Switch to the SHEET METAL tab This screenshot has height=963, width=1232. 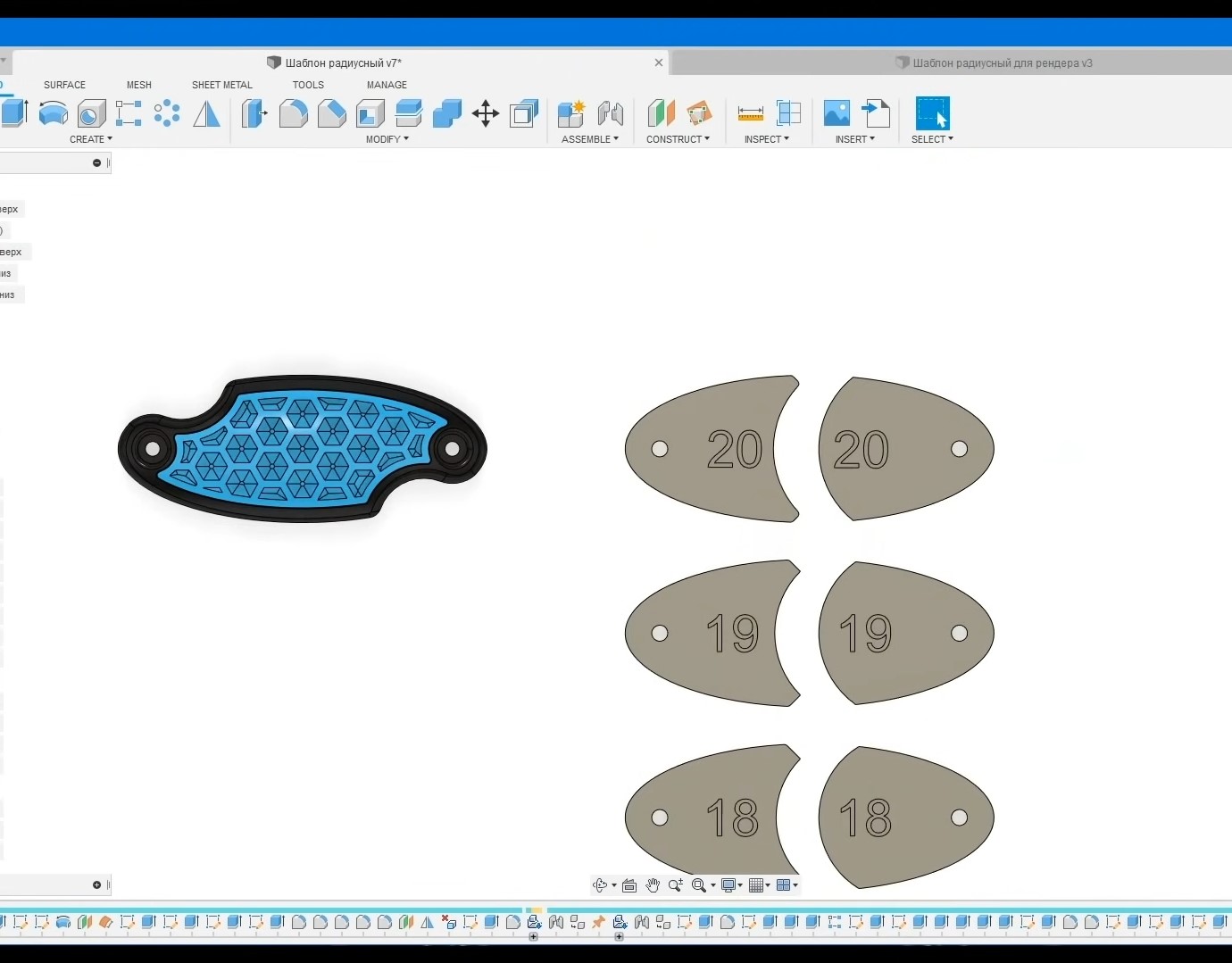[x=222, y=85]
